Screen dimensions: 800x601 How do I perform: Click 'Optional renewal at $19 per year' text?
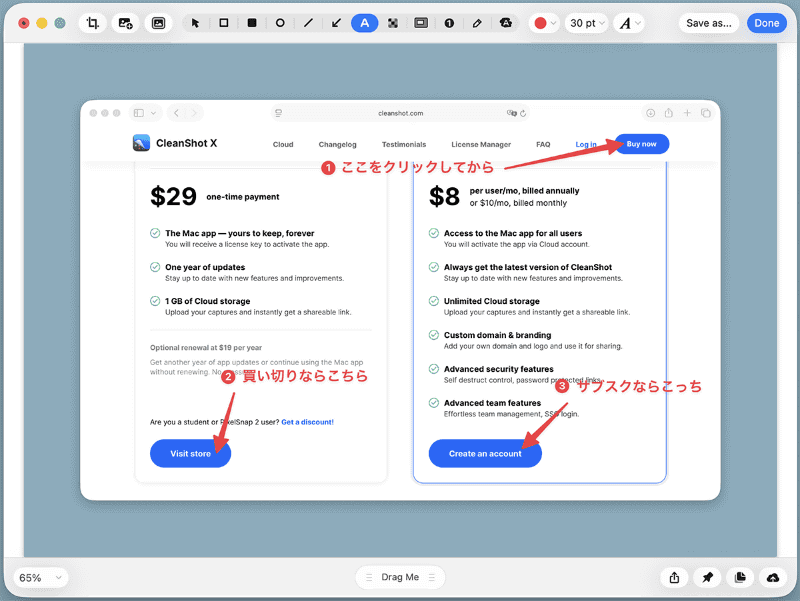[206, 347]
